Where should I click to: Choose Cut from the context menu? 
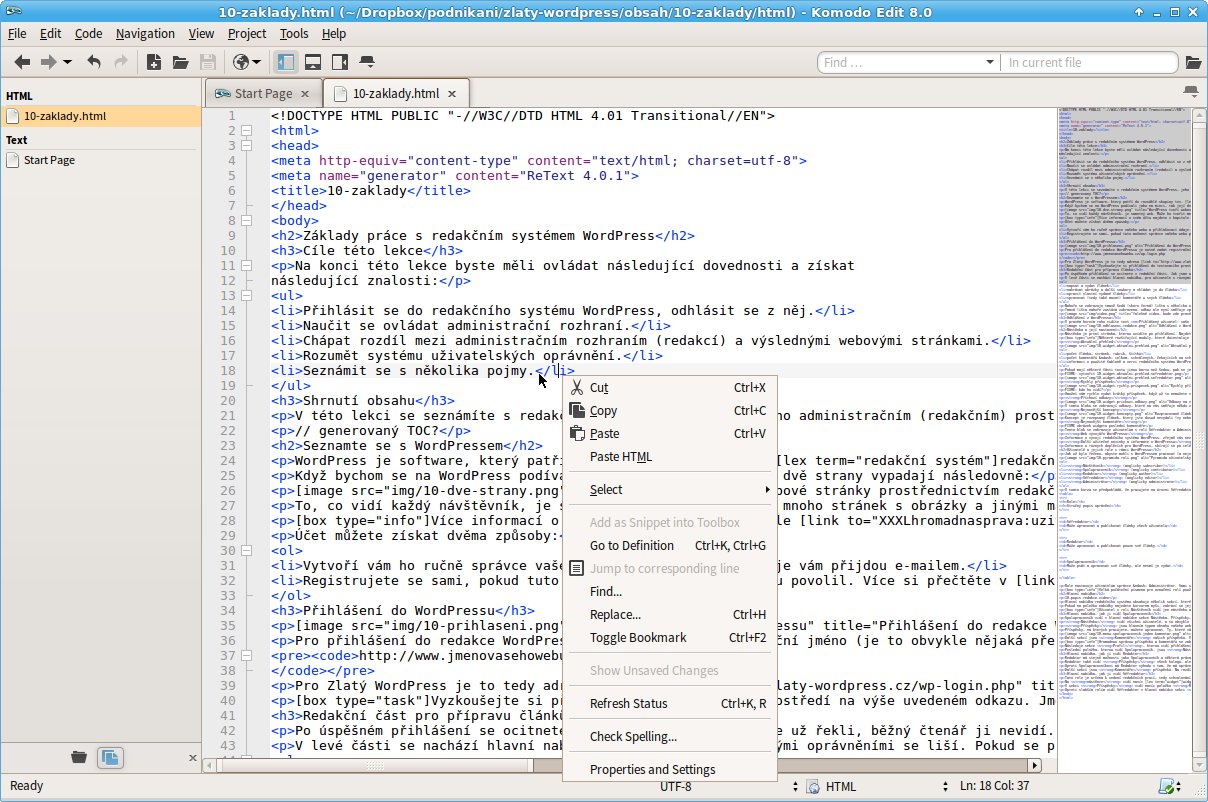click(x=670, y=388)
